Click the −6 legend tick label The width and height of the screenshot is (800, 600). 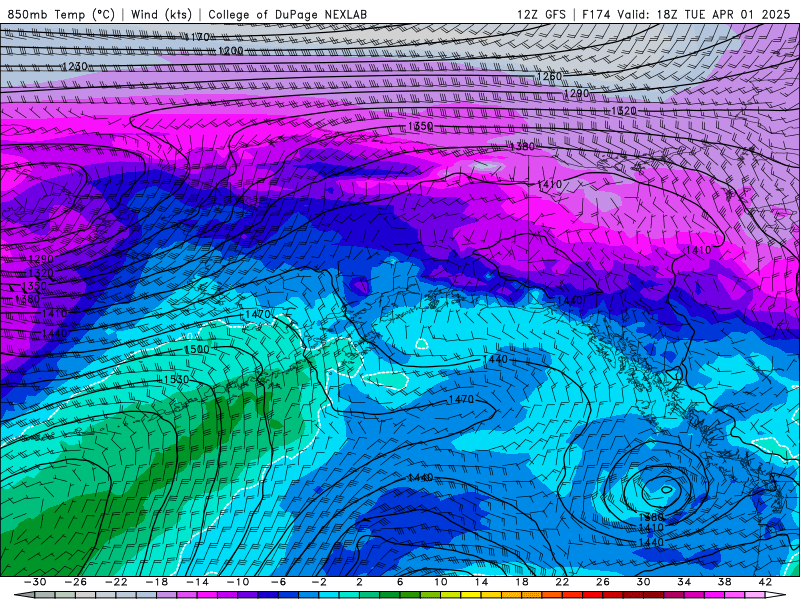[x=279, y=582]
